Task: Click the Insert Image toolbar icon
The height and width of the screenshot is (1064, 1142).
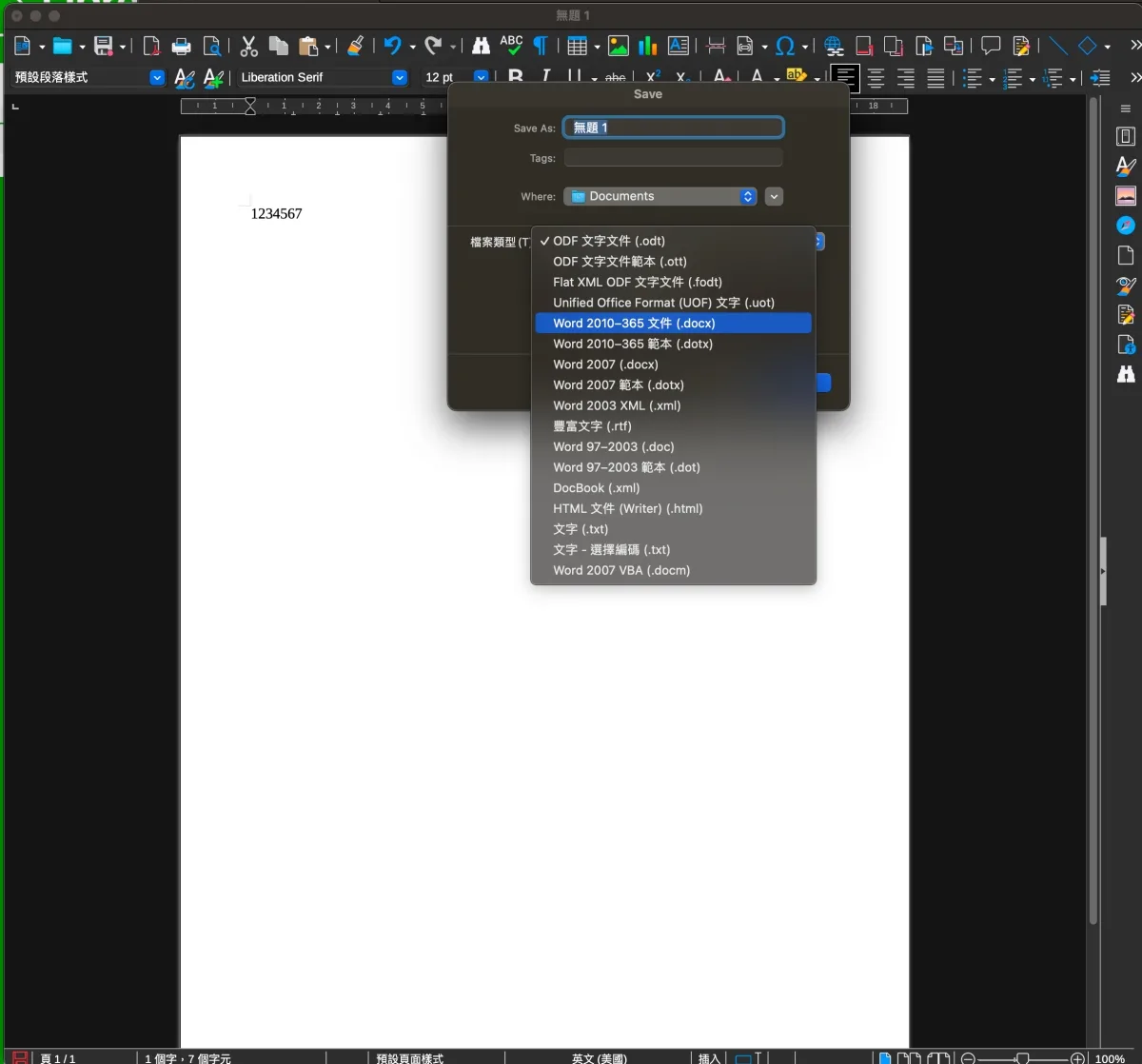Action: coord(619,46)
